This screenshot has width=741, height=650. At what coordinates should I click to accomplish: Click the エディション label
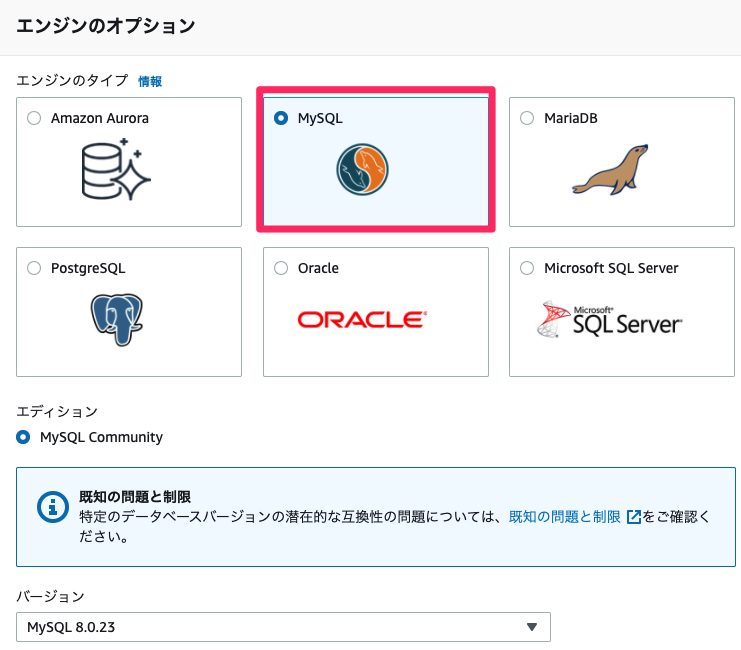(57, 412)
